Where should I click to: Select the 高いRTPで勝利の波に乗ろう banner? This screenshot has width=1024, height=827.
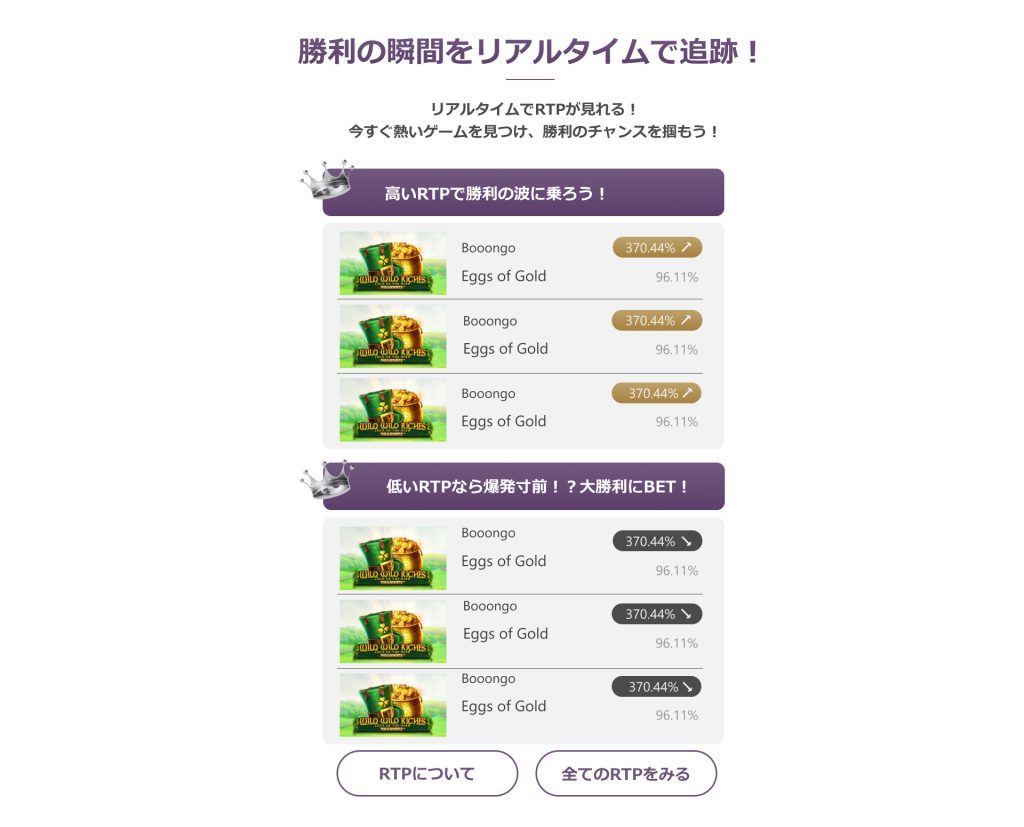tap(523, 193)
